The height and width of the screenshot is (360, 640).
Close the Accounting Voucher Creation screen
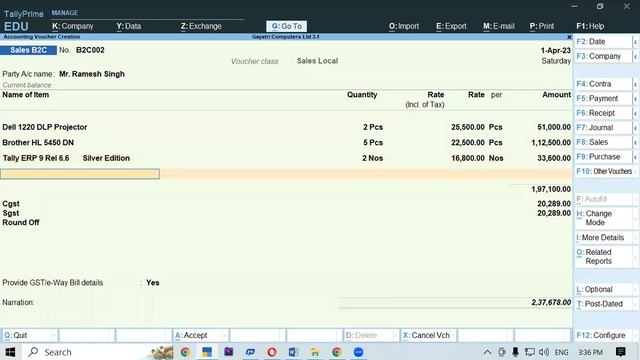[569, 37]
